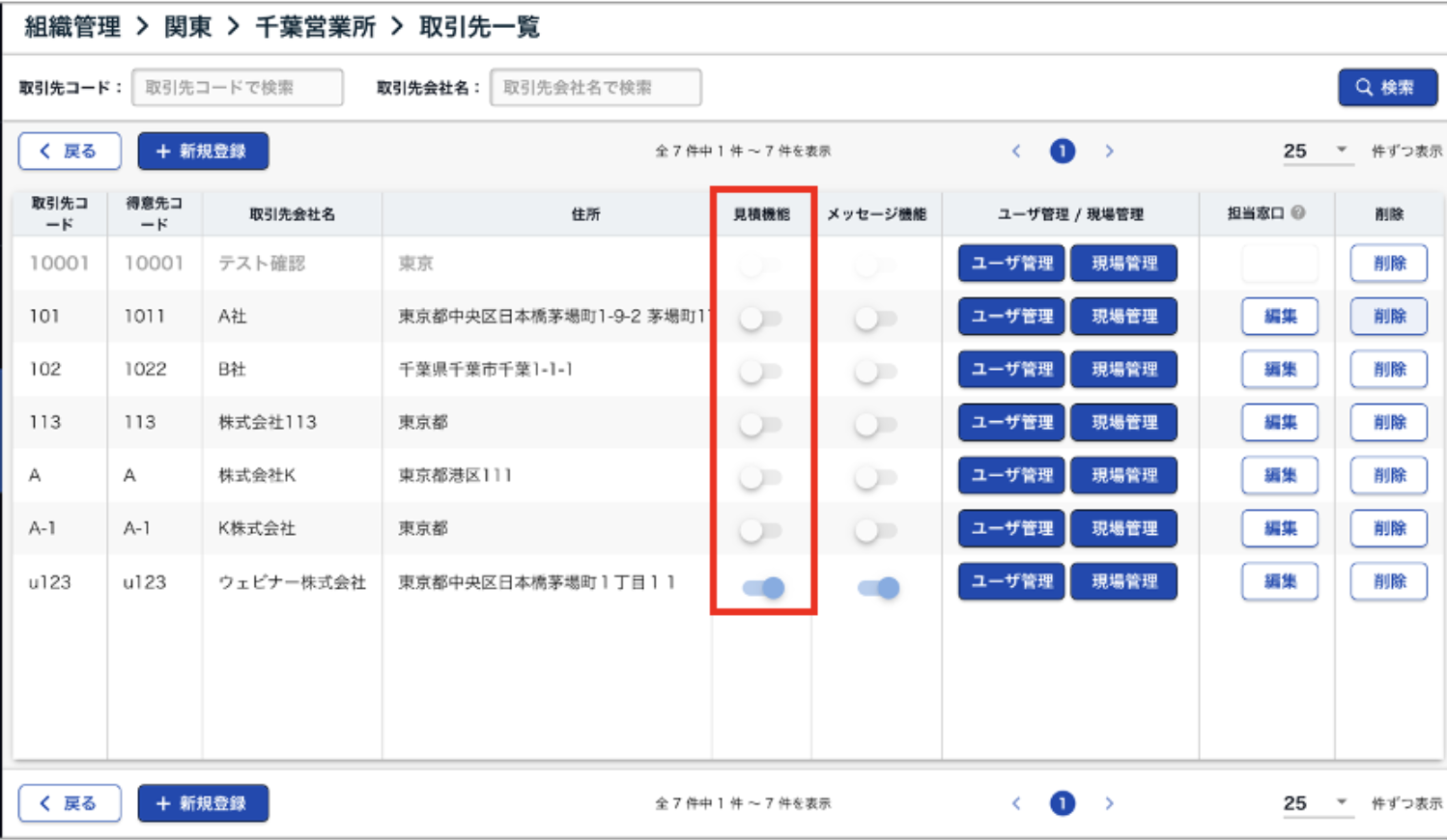The height and width of the screenshot is (840, 1447).
Task: Go to previous page using top pagination arrow
Action: click(x=1016, y=151)
